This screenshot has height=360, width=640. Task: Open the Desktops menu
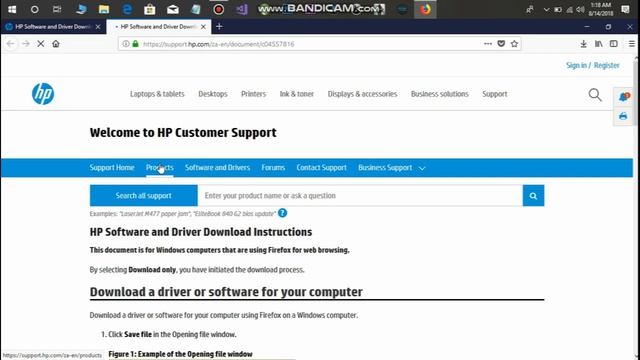213,94
